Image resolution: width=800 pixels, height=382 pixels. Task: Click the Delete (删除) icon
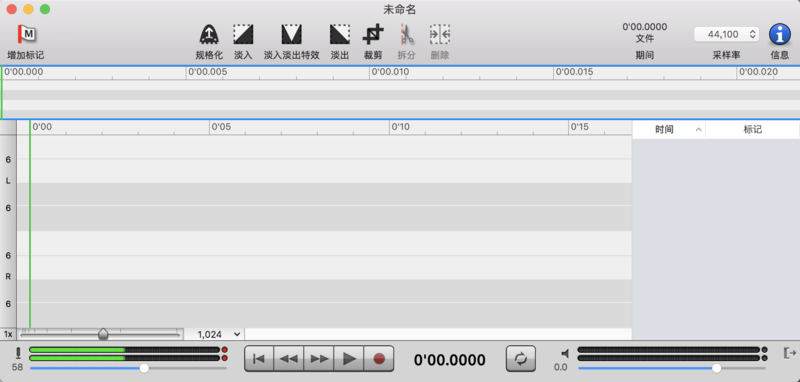click(x=440, y=35)
